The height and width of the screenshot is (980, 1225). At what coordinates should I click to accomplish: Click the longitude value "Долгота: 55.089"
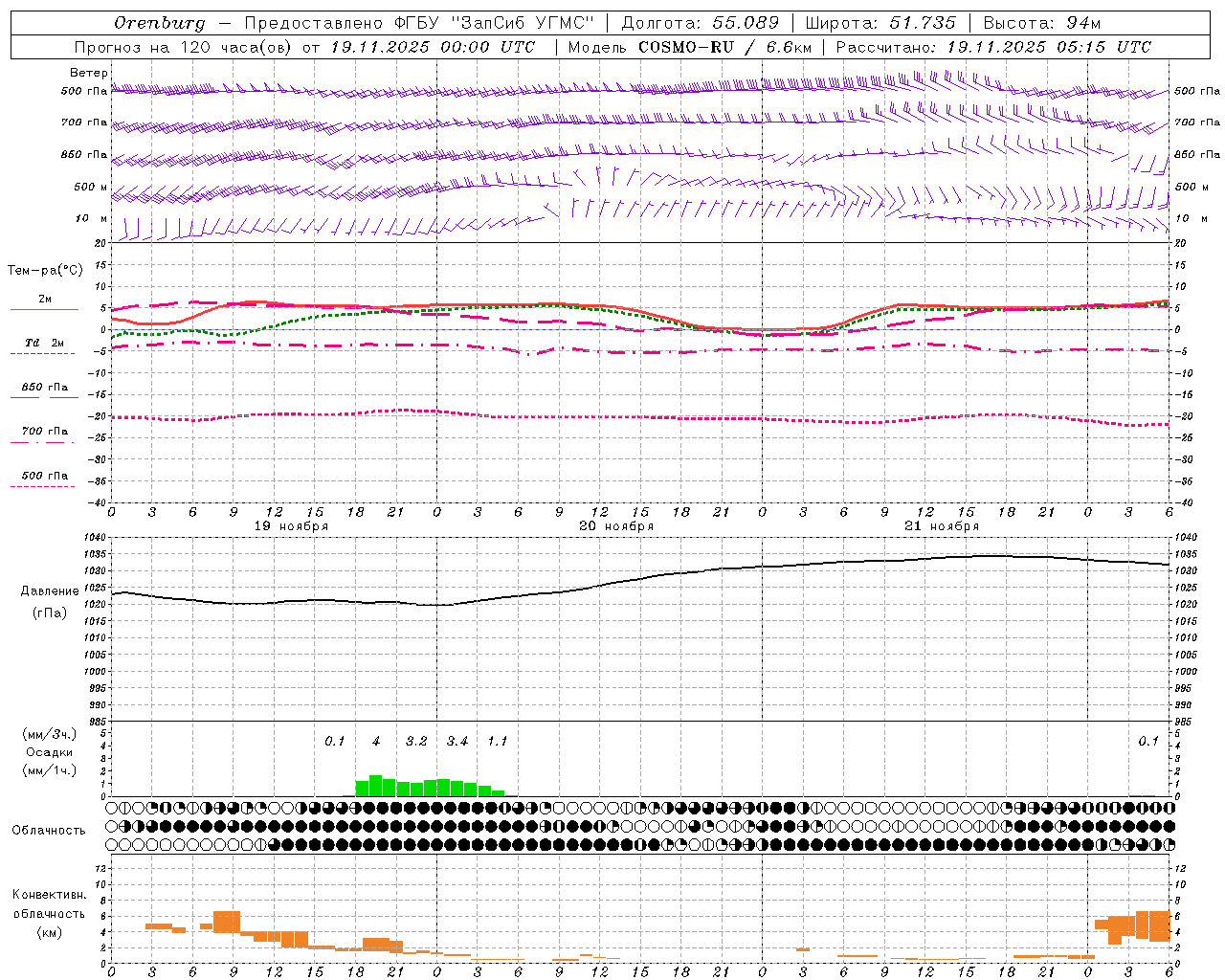(x=701, y=23)
